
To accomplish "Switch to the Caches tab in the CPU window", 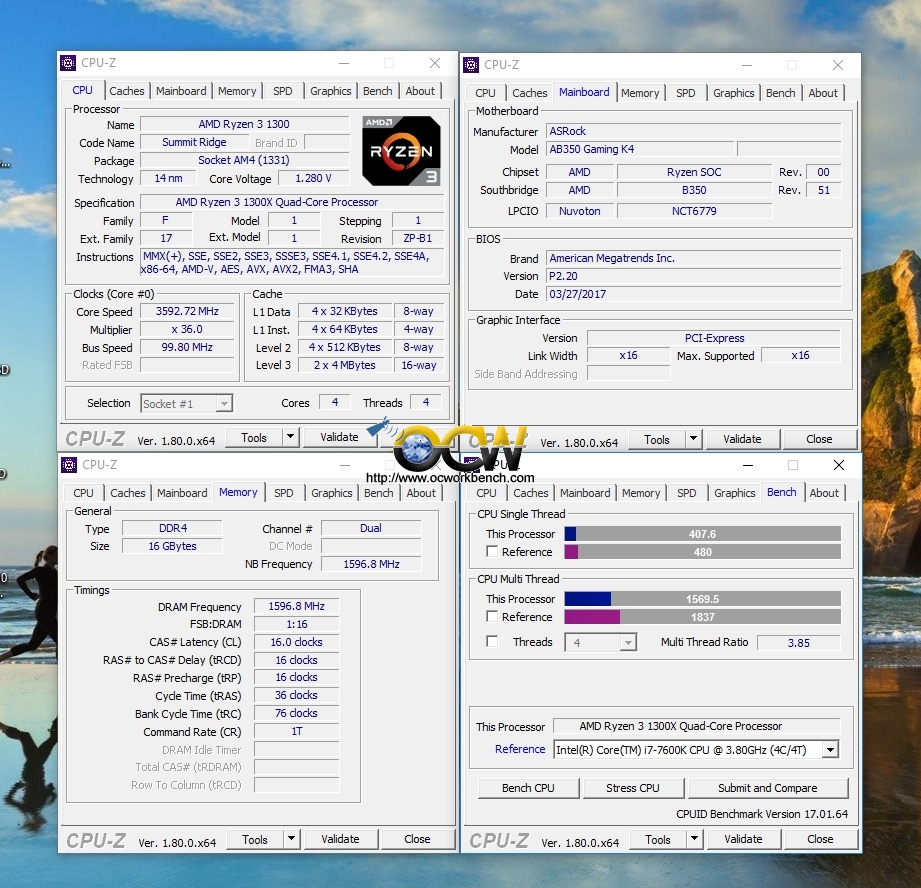I will pos(126,91).
